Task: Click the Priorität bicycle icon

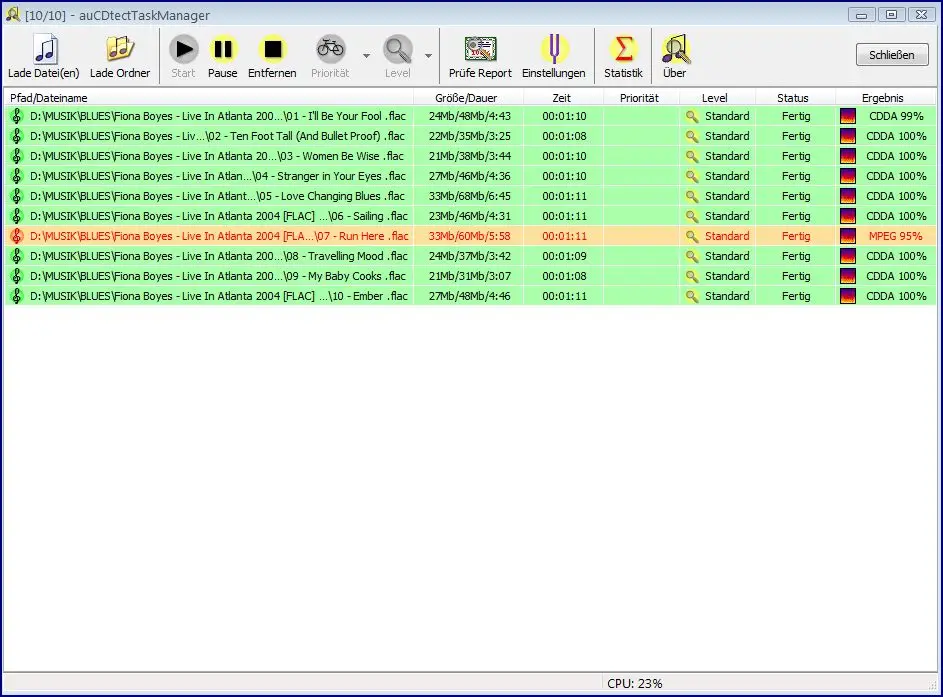Action: 330,48
